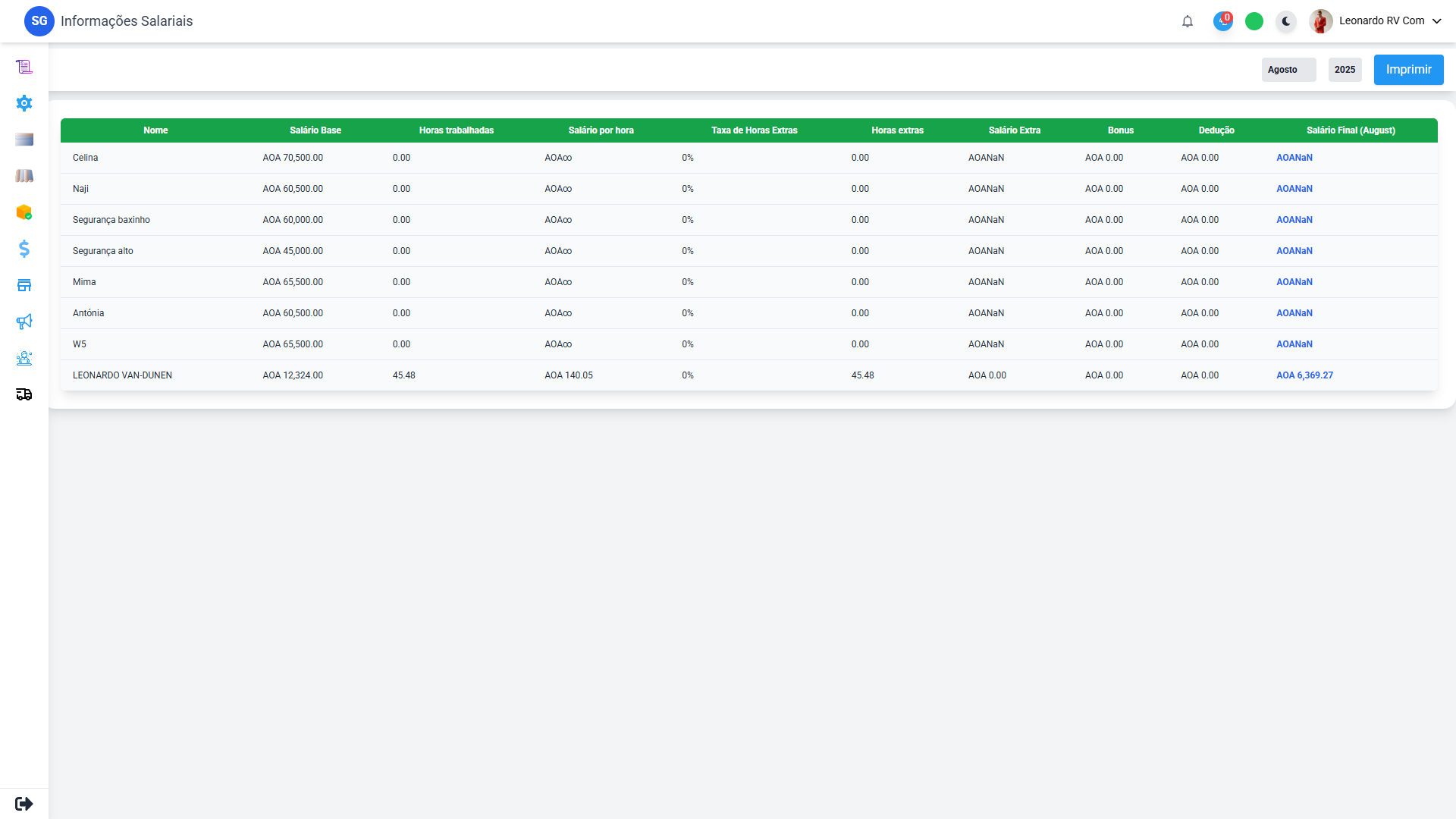Click the Informações Salariais page title
Screen dimensions: 1456x819
coord(127,21)
